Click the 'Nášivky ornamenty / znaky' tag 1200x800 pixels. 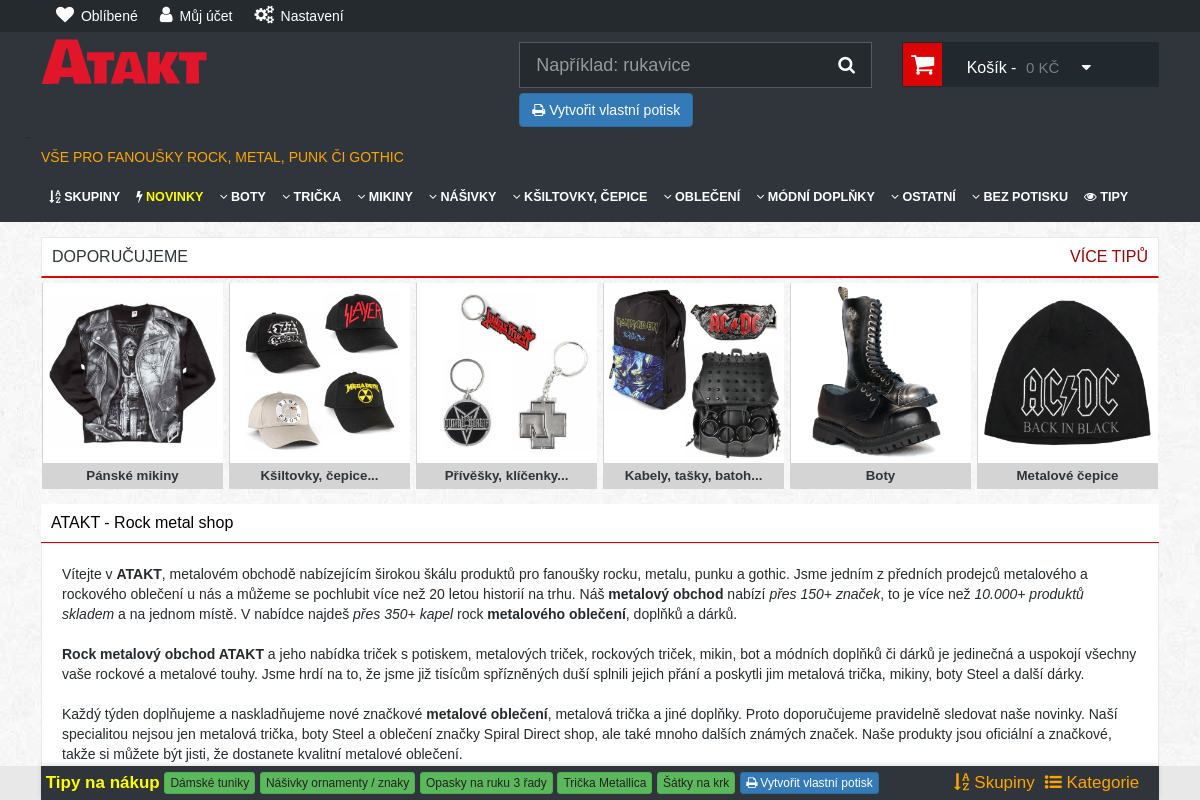click(x=338, y=783)
